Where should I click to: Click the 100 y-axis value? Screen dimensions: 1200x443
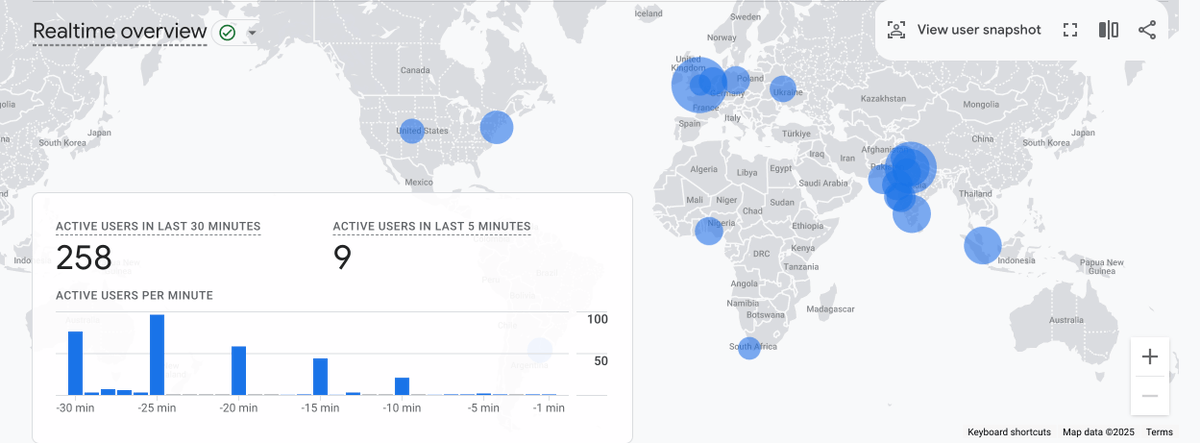pyautogui.click(x=597, y=319)
